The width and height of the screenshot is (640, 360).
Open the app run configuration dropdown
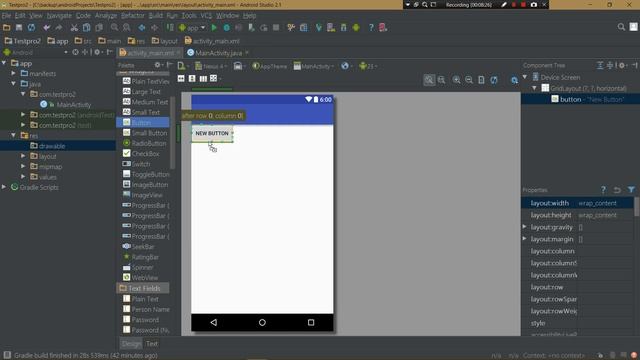192,27
